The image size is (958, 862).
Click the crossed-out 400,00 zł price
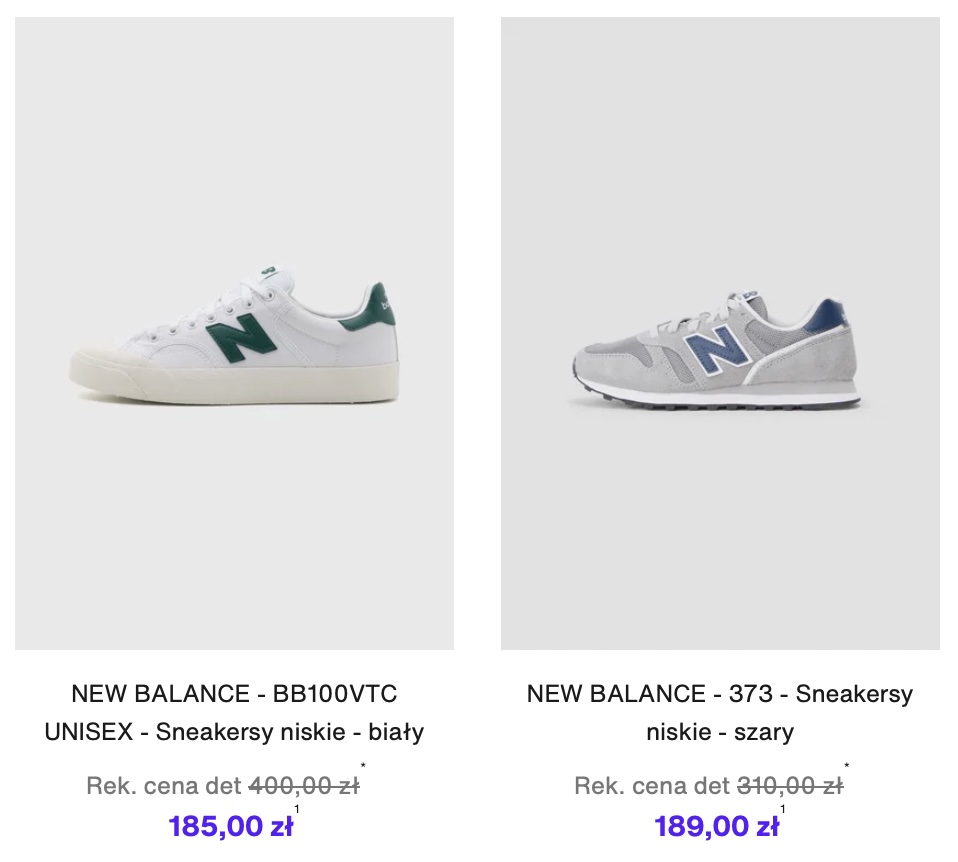[304, 786]
